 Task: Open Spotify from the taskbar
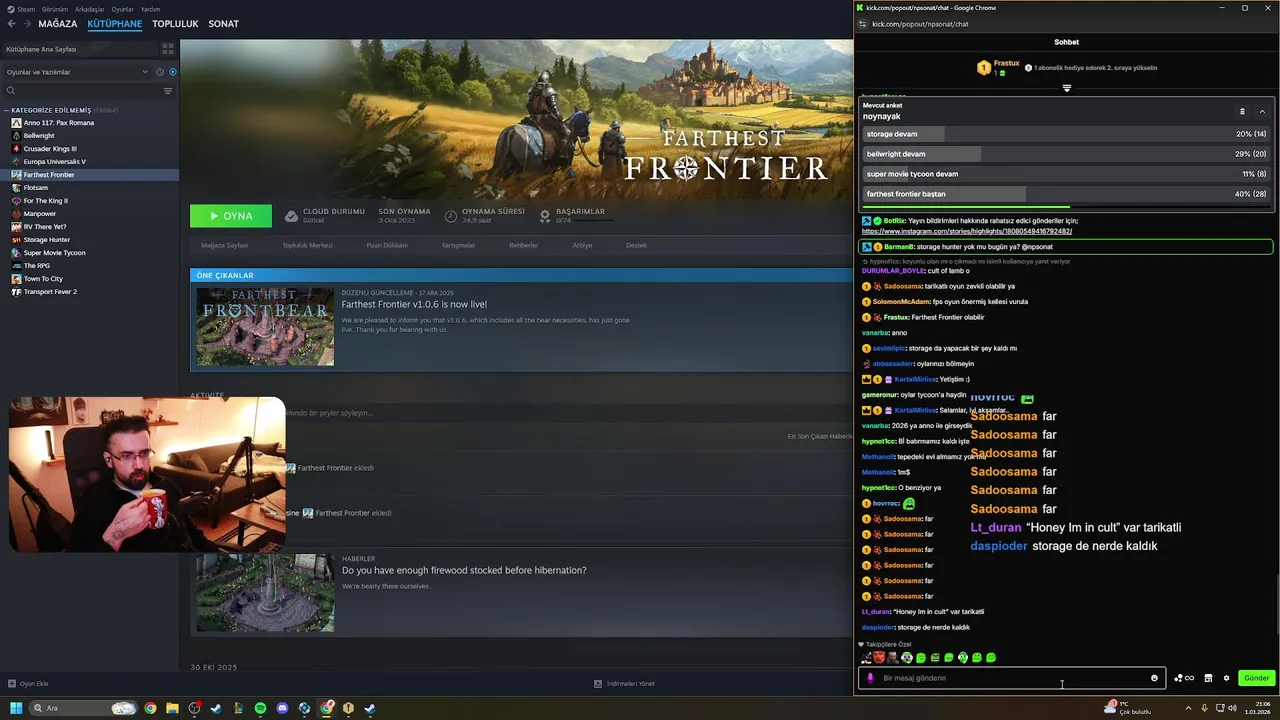pos(260,708)
